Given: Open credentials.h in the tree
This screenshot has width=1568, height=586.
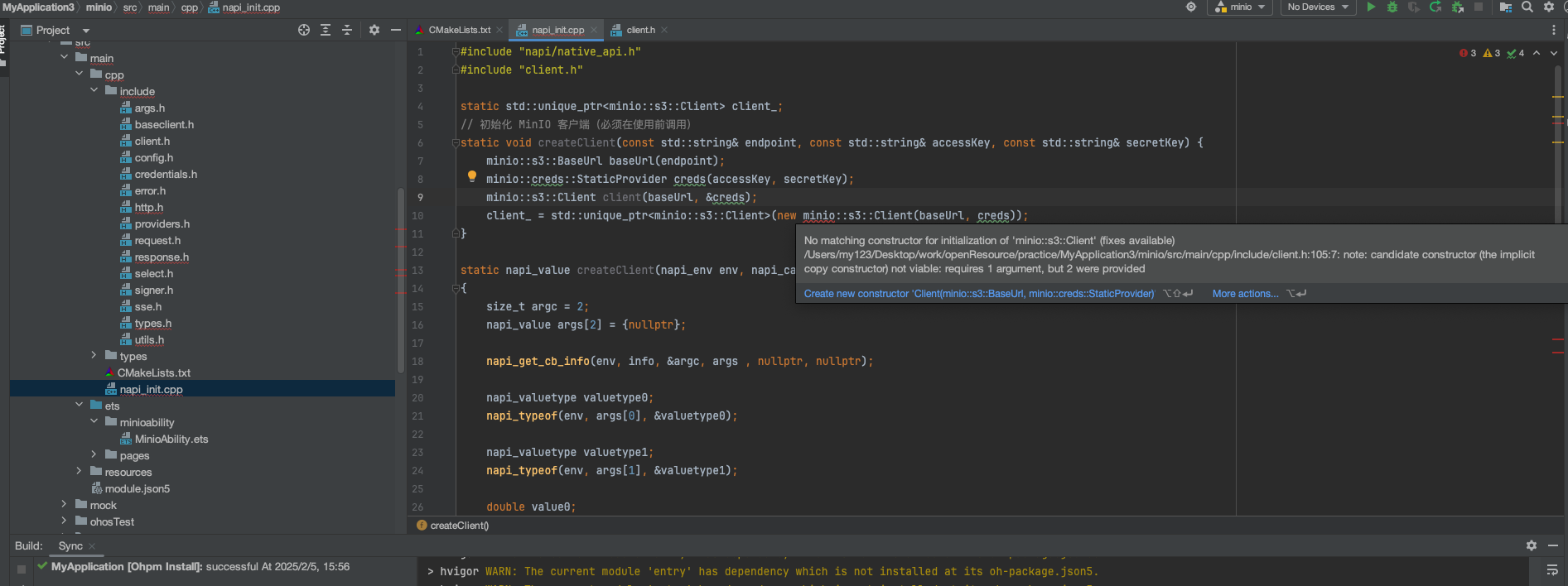Looking at the screenshot, I should [x=166, y=174].
